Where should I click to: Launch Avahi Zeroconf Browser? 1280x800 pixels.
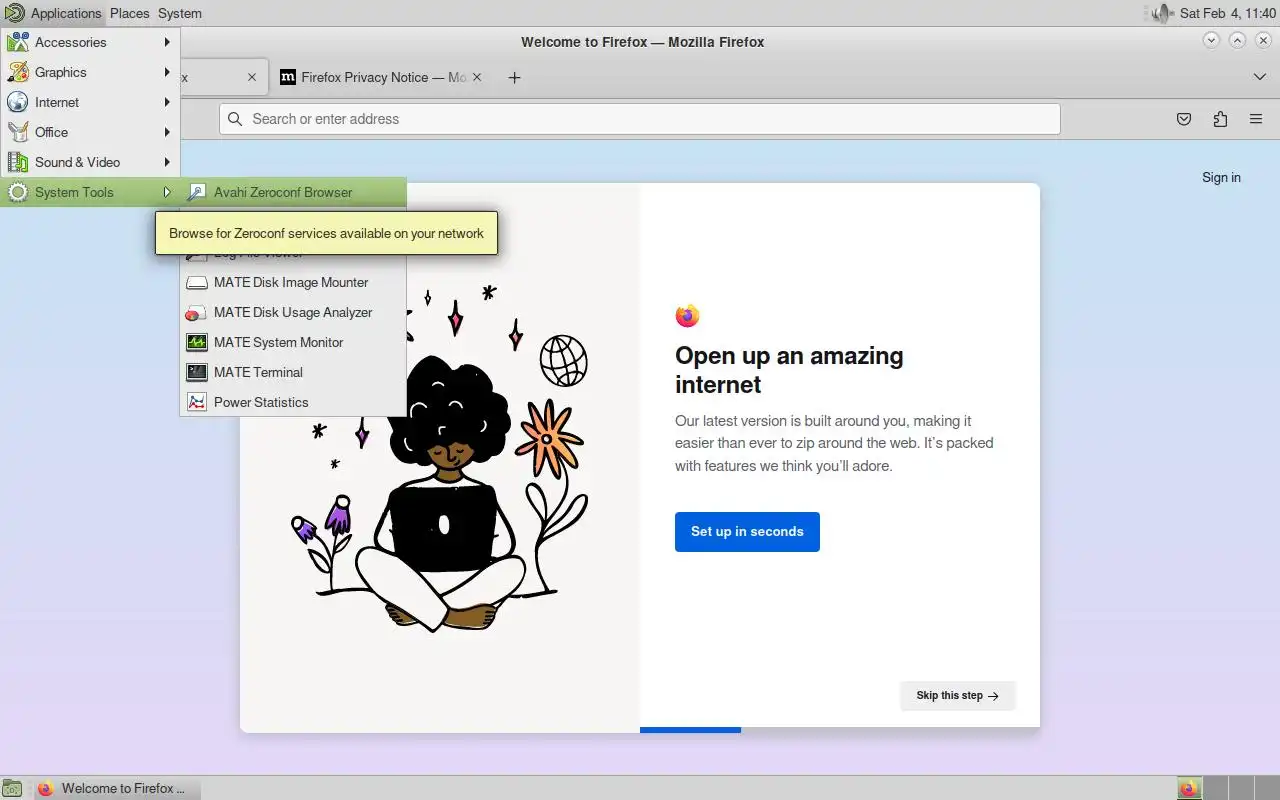[x=293, y=192]
